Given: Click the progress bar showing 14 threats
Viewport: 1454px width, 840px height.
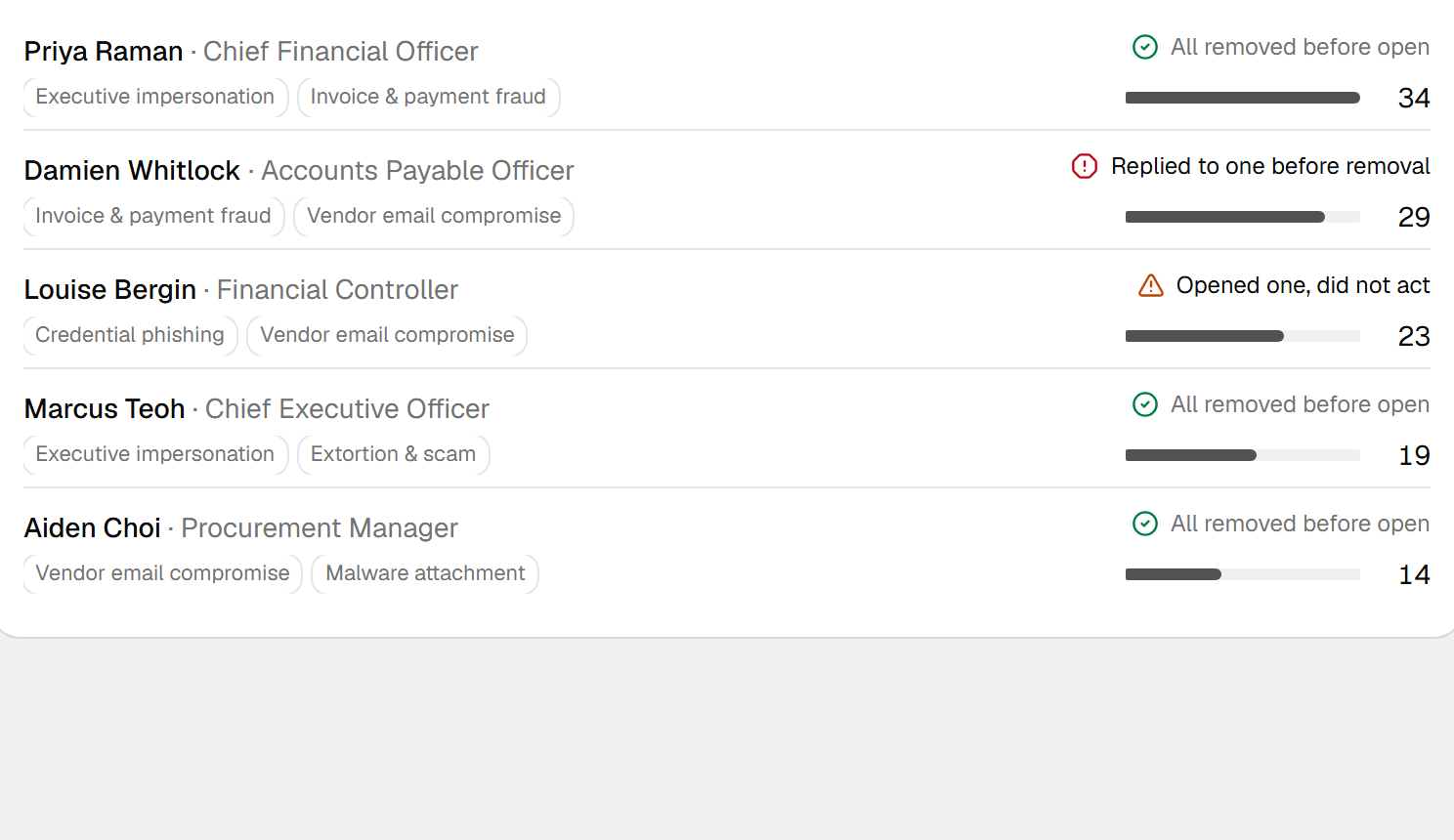Looking at the screenshot, I should [x=1242, y=574].
